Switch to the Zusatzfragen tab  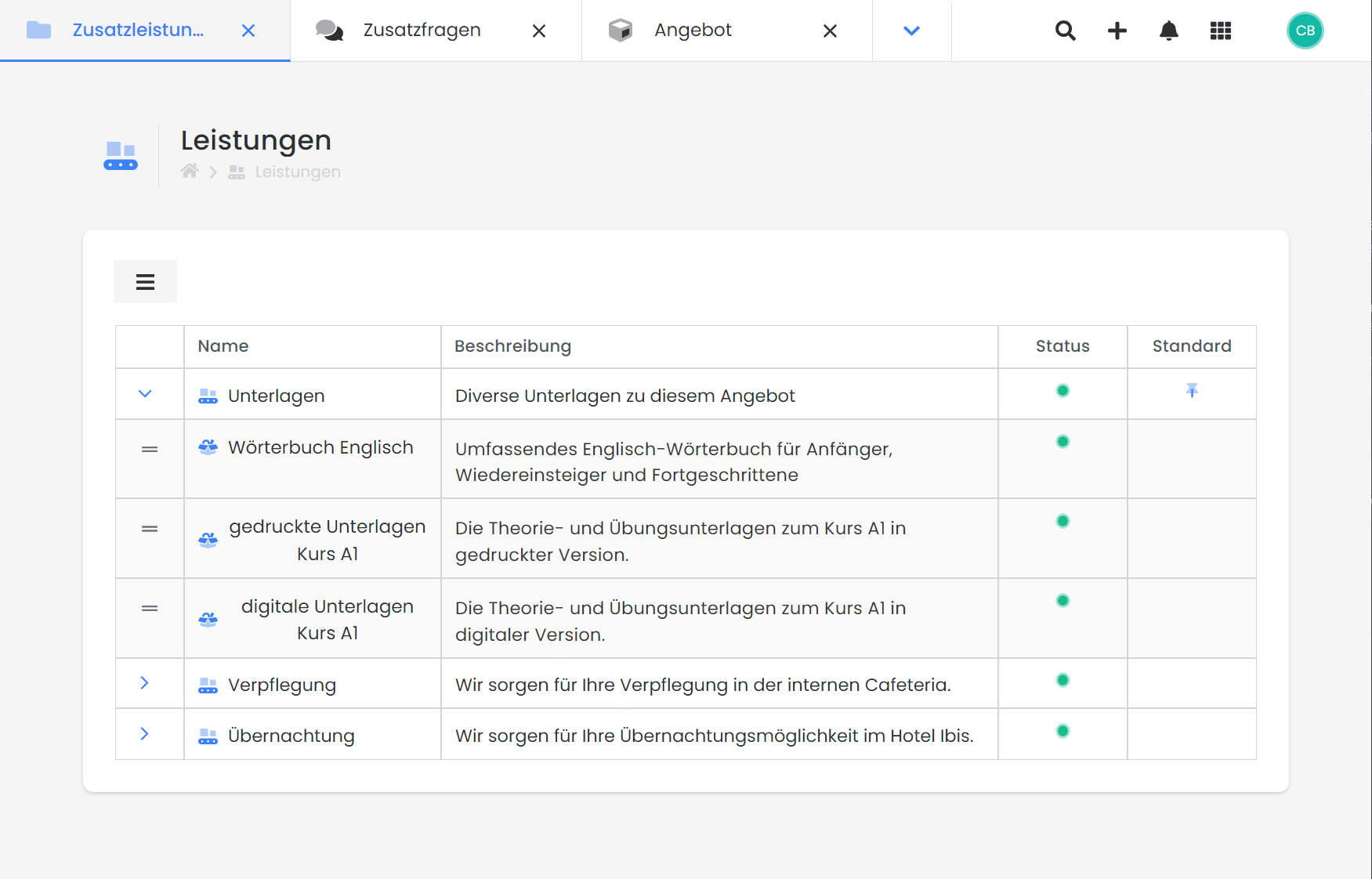tap(421, 30)
